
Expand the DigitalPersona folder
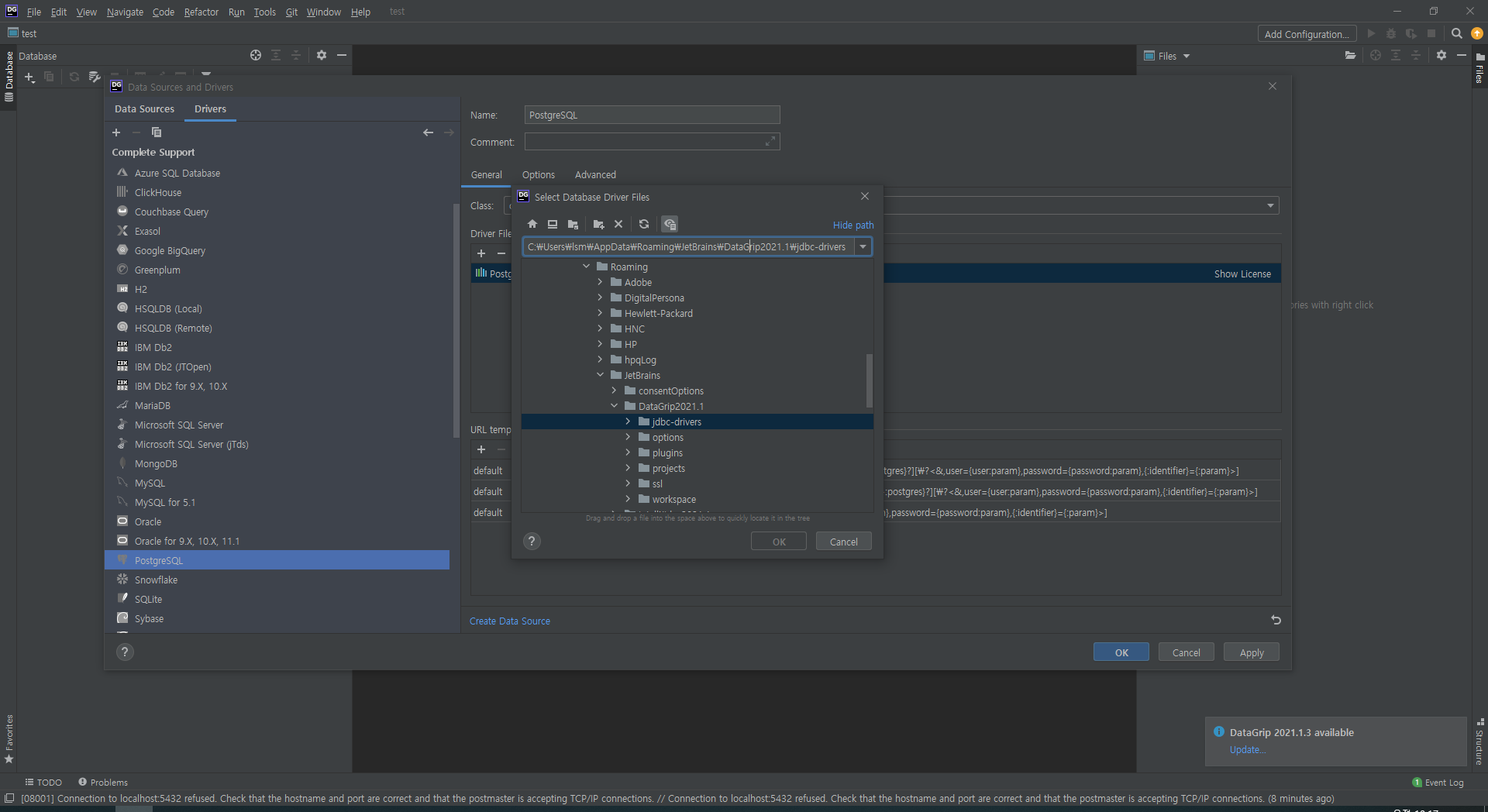pyautogui.click(x=600, y=298)
